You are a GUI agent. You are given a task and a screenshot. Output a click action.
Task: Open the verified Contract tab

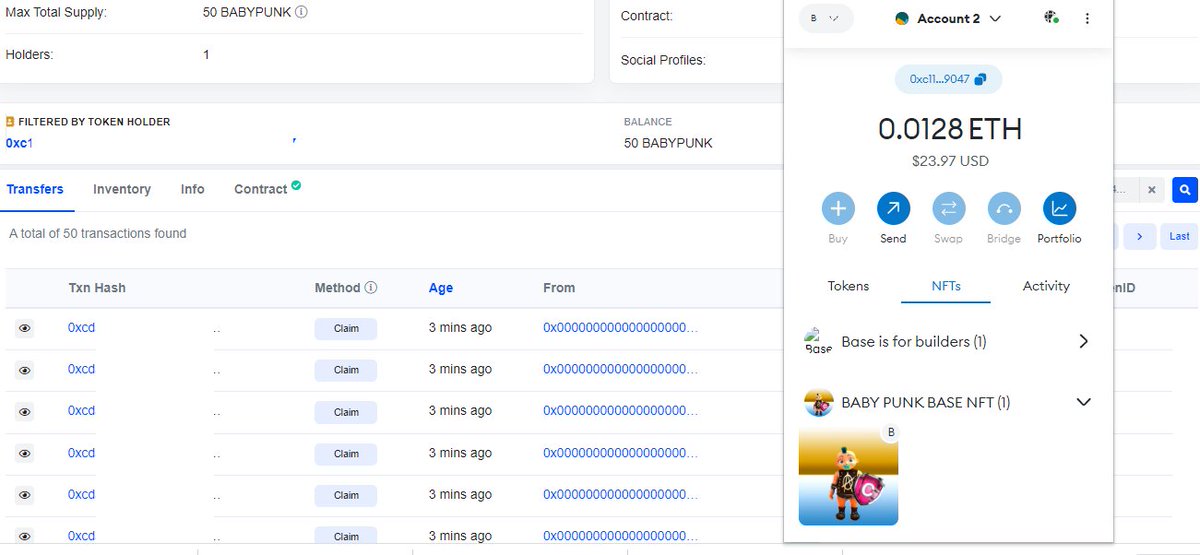[x=268, y=188]
